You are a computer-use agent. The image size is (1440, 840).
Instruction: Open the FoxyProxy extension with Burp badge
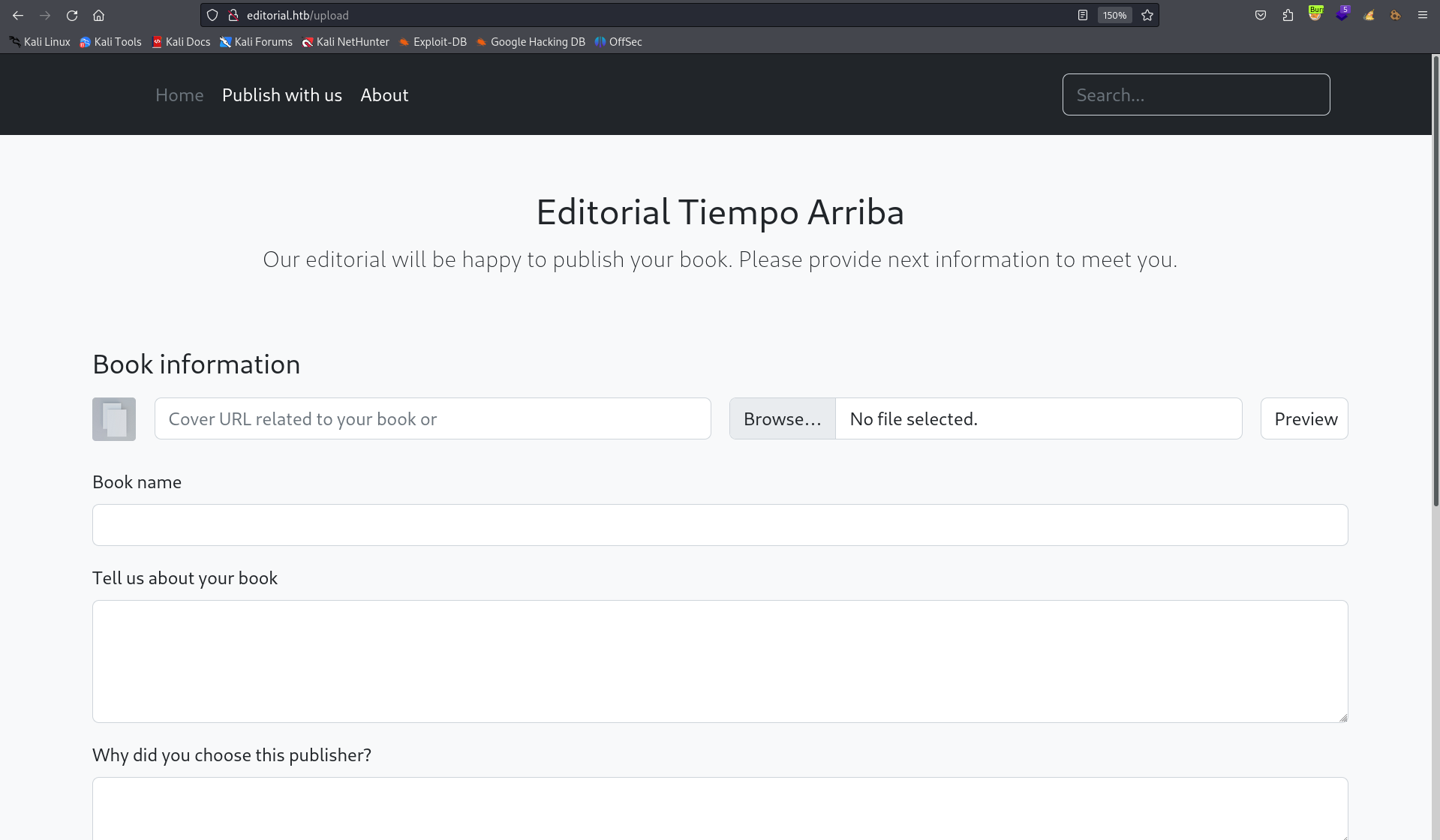pos(1315,14)
